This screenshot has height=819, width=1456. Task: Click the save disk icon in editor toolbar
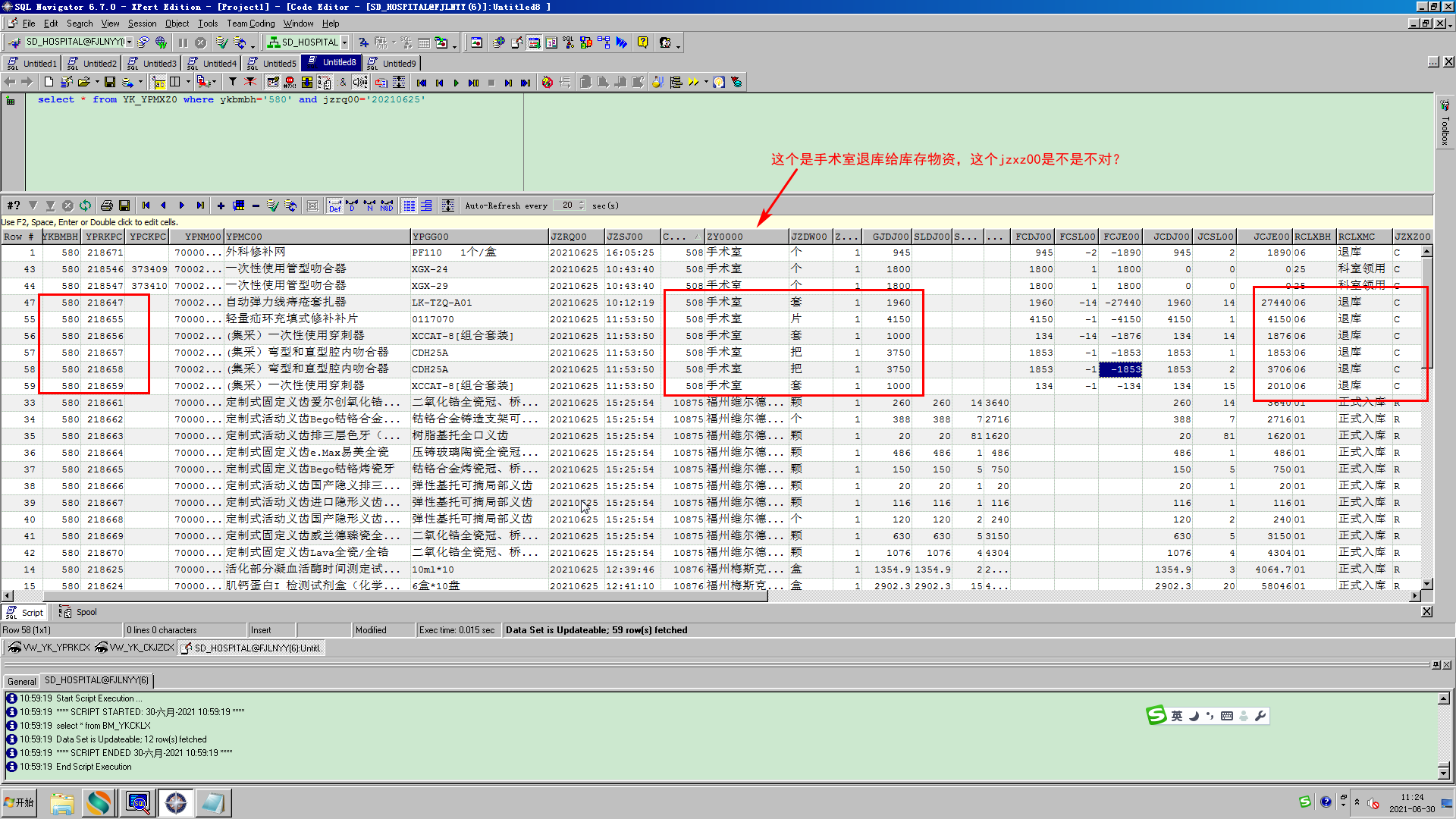(110, 82)
